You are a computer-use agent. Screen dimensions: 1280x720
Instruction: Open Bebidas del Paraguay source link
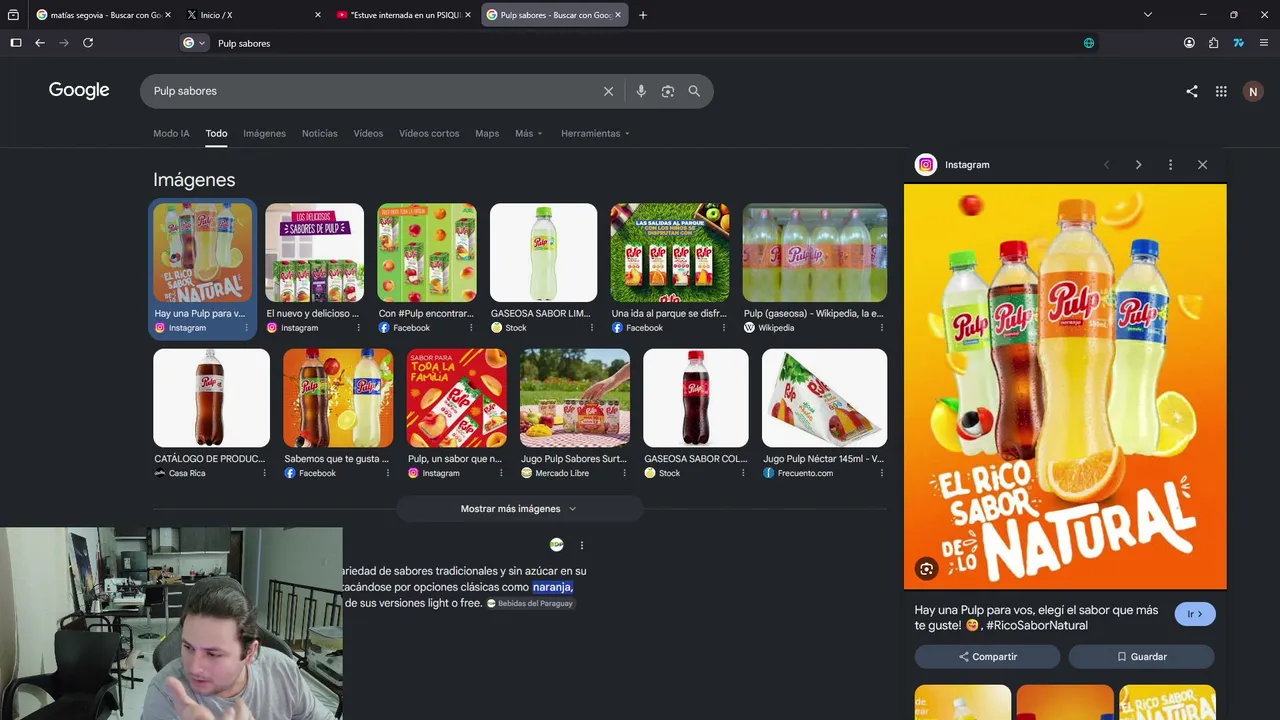pos(530,604)
